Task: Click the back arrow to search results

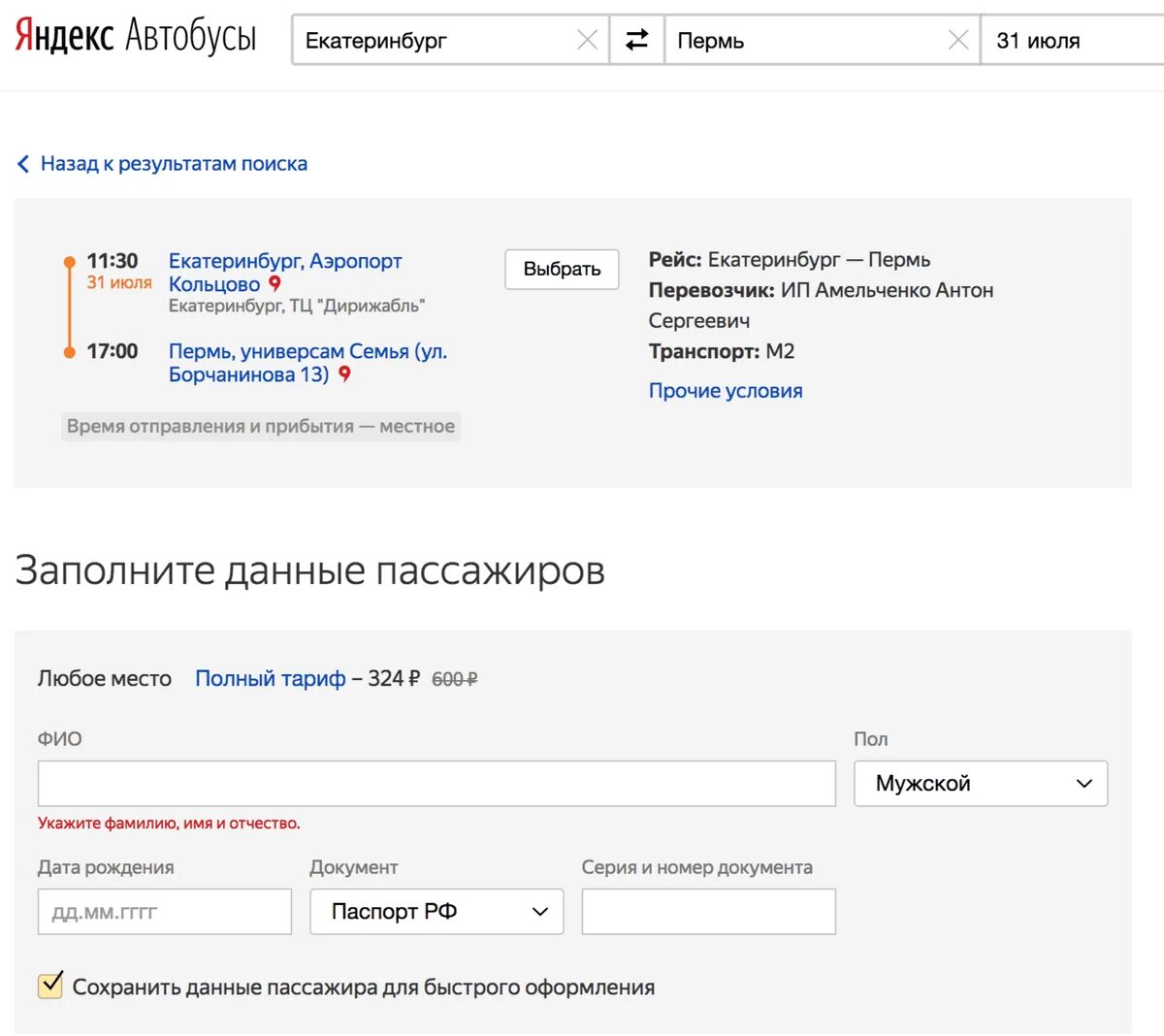Action: point(23,164)
